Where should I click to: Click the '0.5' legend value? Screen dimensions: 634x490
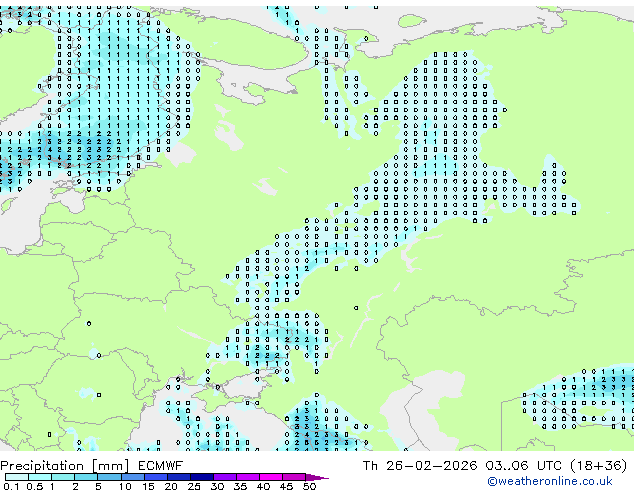pos(35,486)
